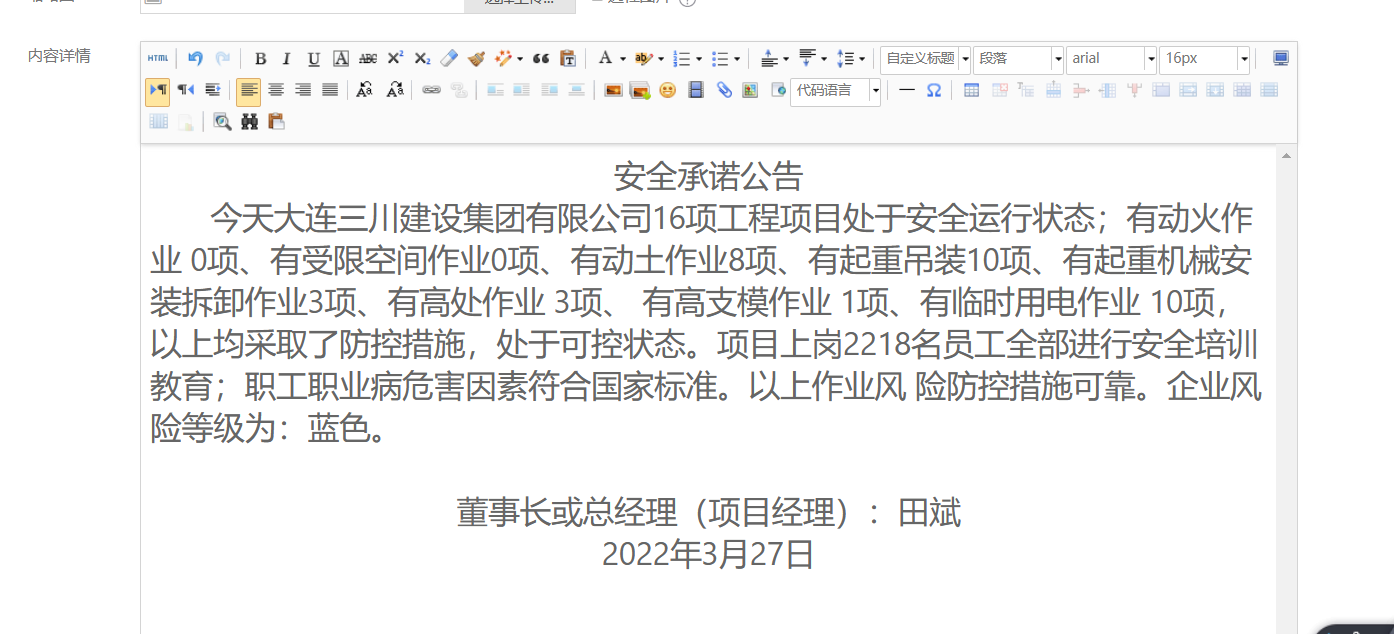Increase first line indent
The image size is (1394, 634).
click(212, 90)
